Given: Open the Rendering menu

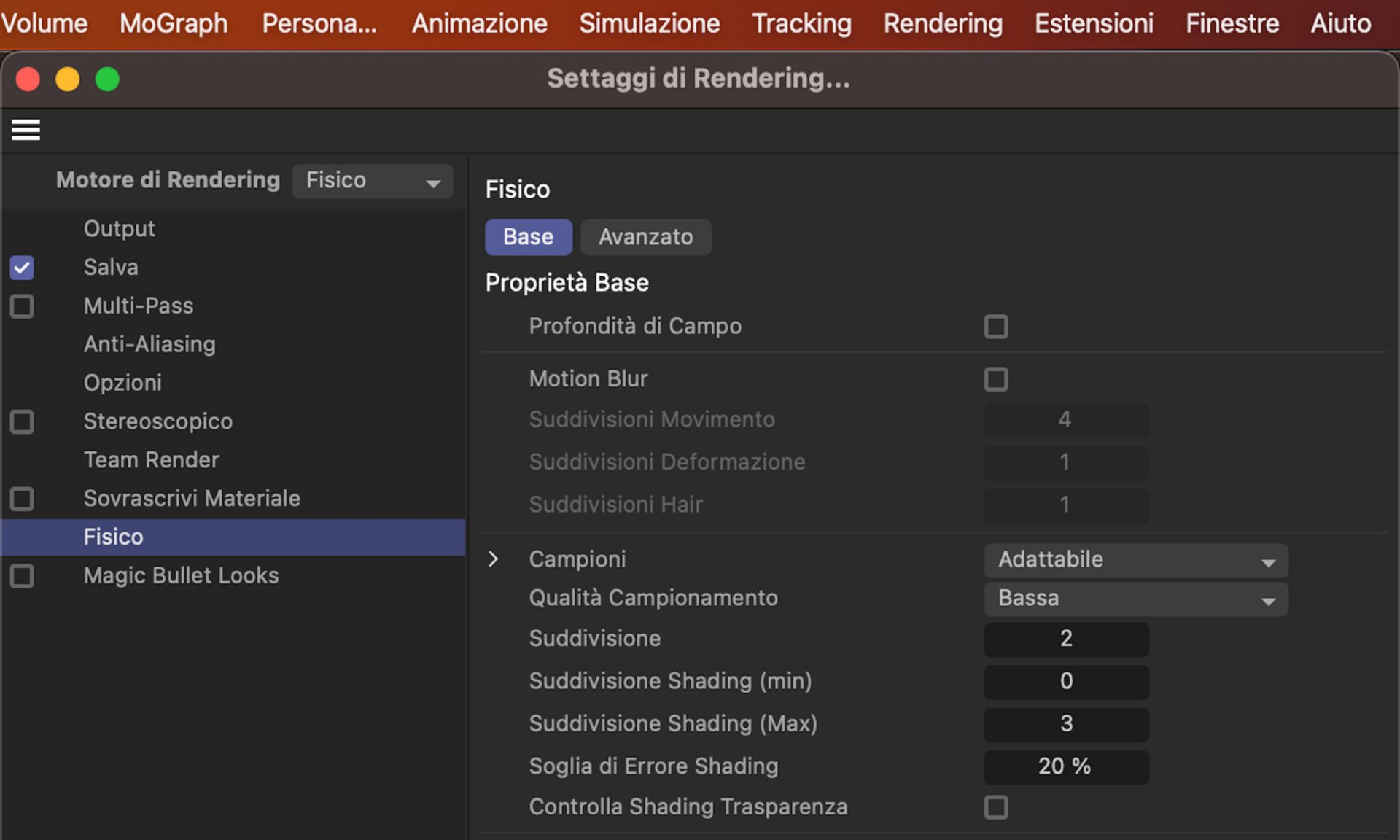Looking at the screenshot, I should (x=942, y=23).
